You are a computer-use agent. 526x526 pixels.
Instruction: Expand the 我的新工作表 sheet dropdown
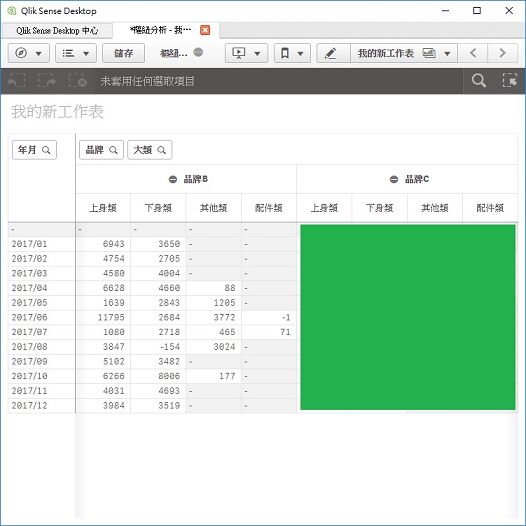click(x=404, y=53)
